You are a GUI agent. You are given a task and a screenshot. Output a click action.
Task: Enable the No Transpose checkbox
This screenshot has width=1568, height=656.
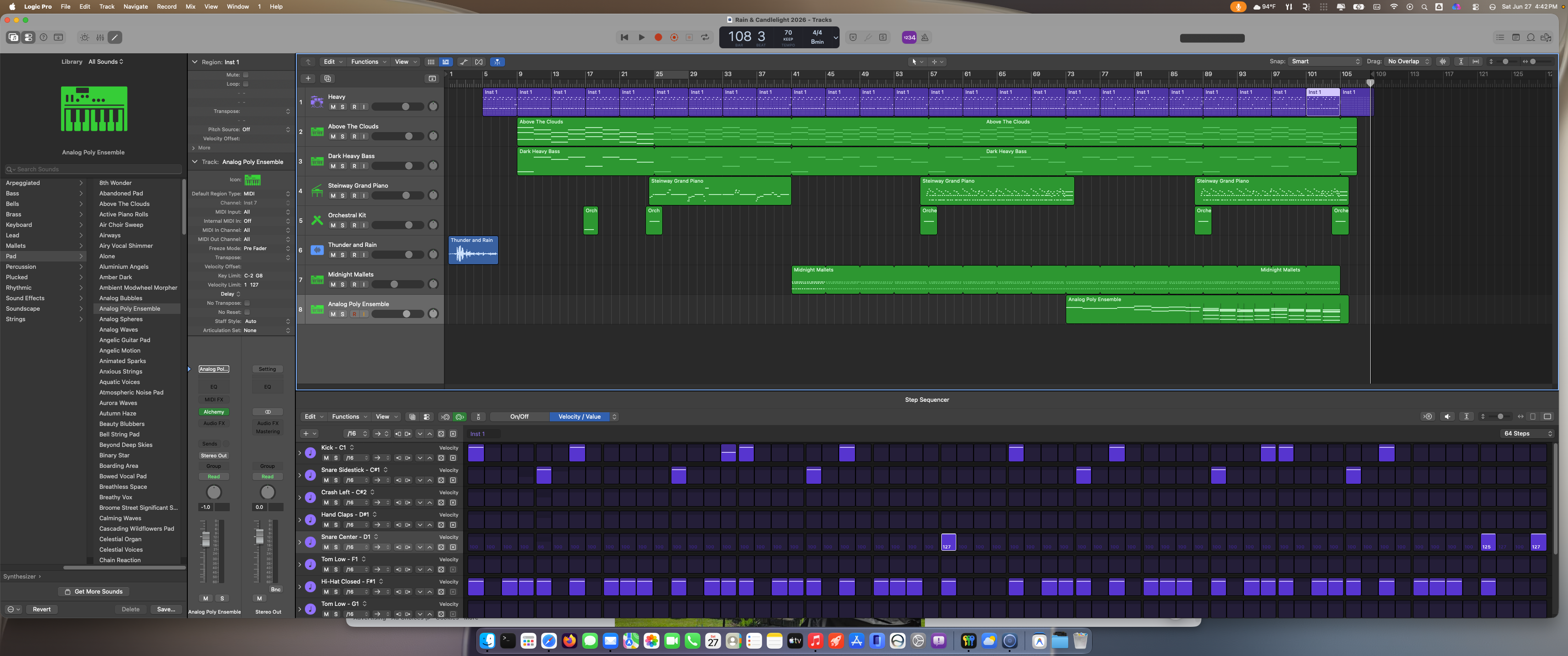[247, 303]
